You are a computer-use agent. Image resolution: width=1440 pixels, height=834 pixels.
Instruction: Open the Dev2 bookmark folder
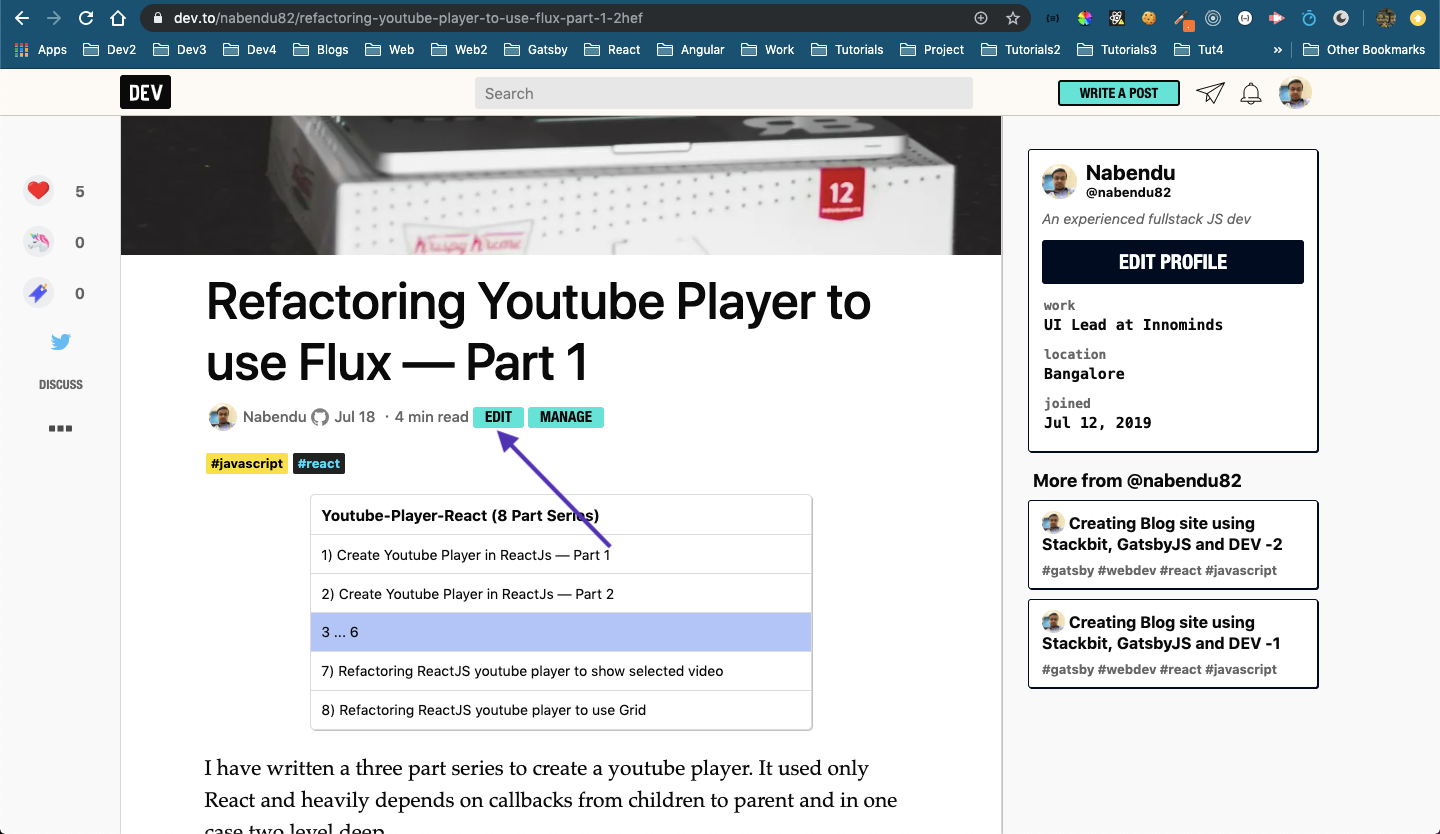pos(110,49)
